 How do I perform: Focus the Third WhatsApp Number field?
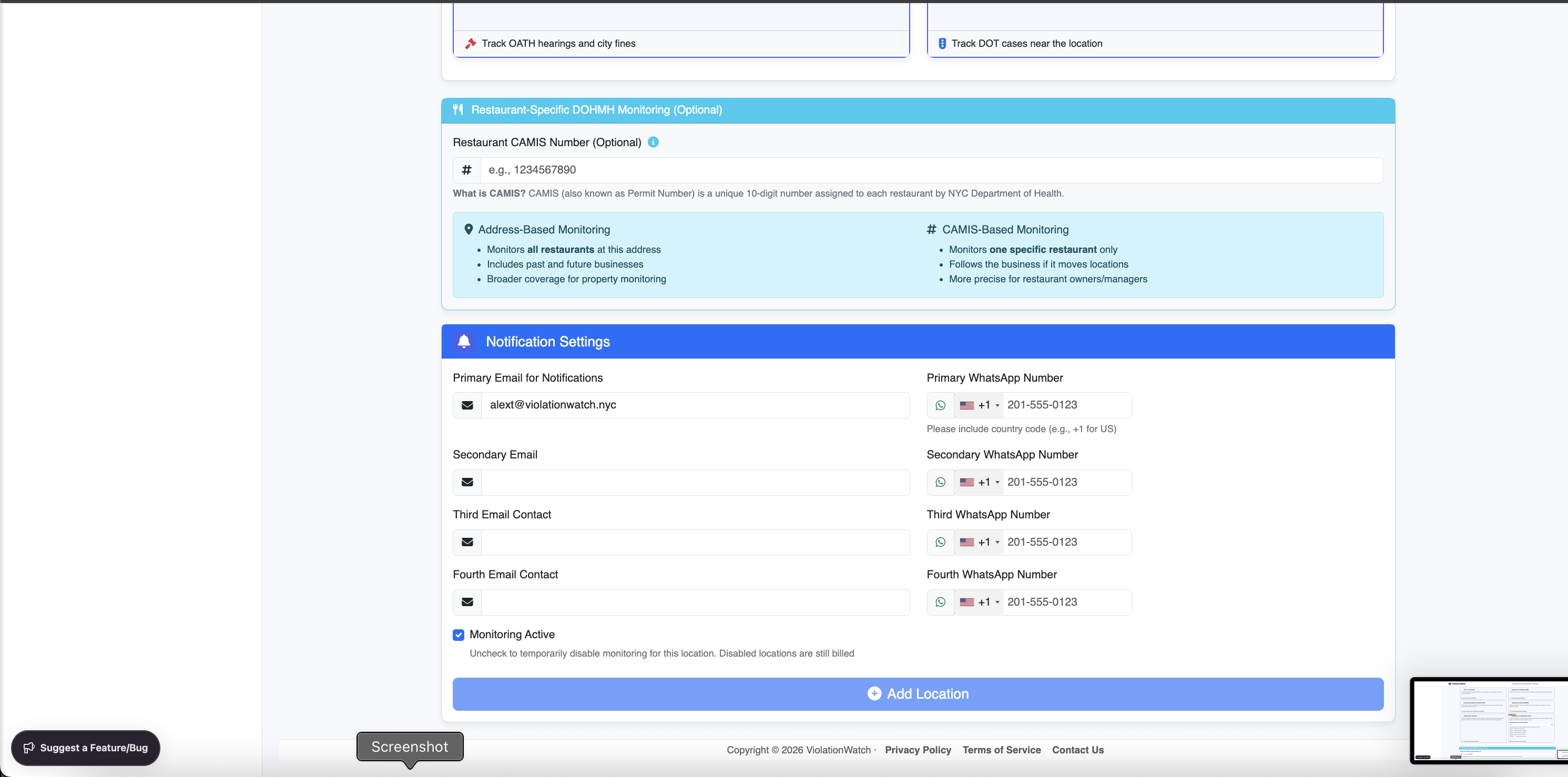point(1067,542)
